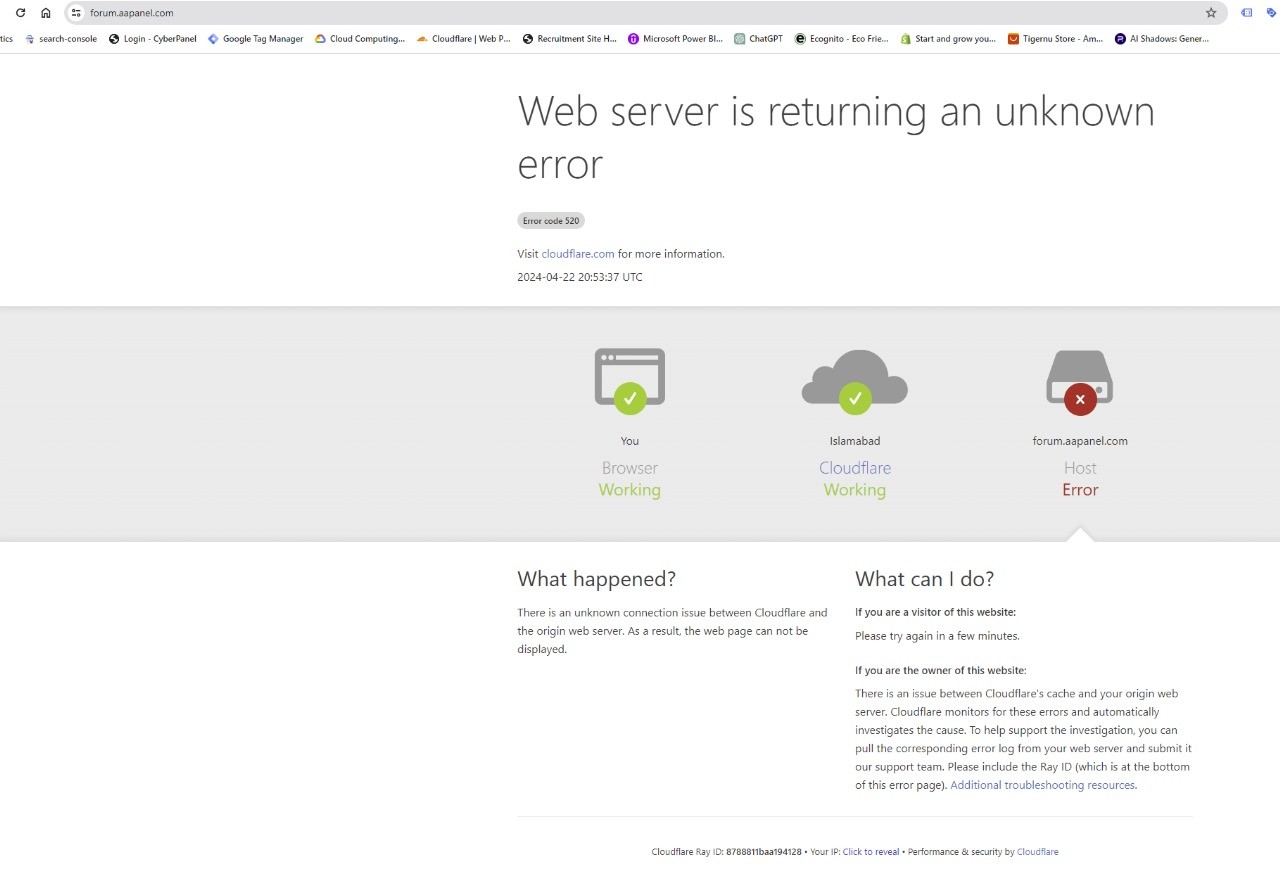Click the host server error icon
Viewport: 1280px width, 878px height.
(1080, 383)
